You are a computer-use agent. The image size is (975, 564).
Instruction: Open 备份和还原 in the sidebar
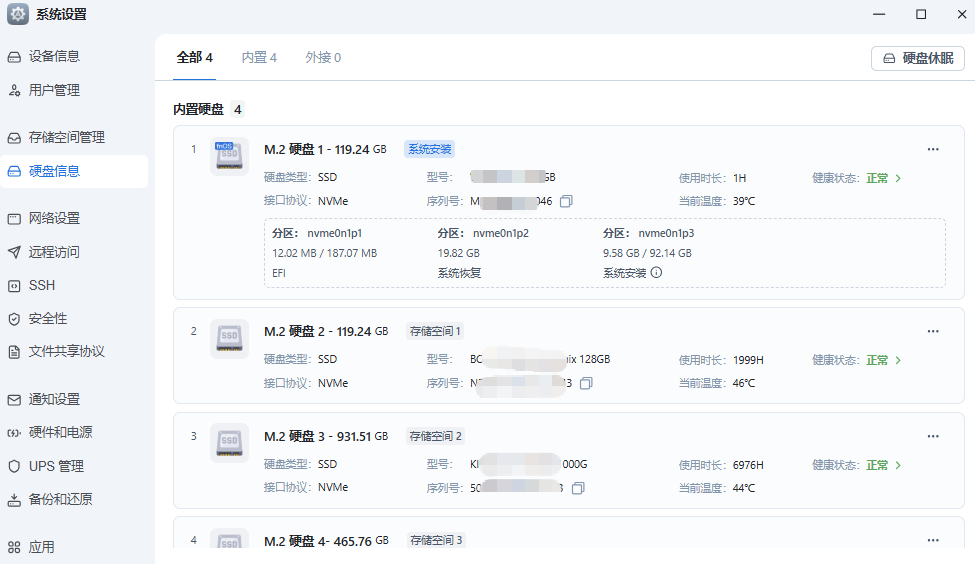(x=60, y=499)
